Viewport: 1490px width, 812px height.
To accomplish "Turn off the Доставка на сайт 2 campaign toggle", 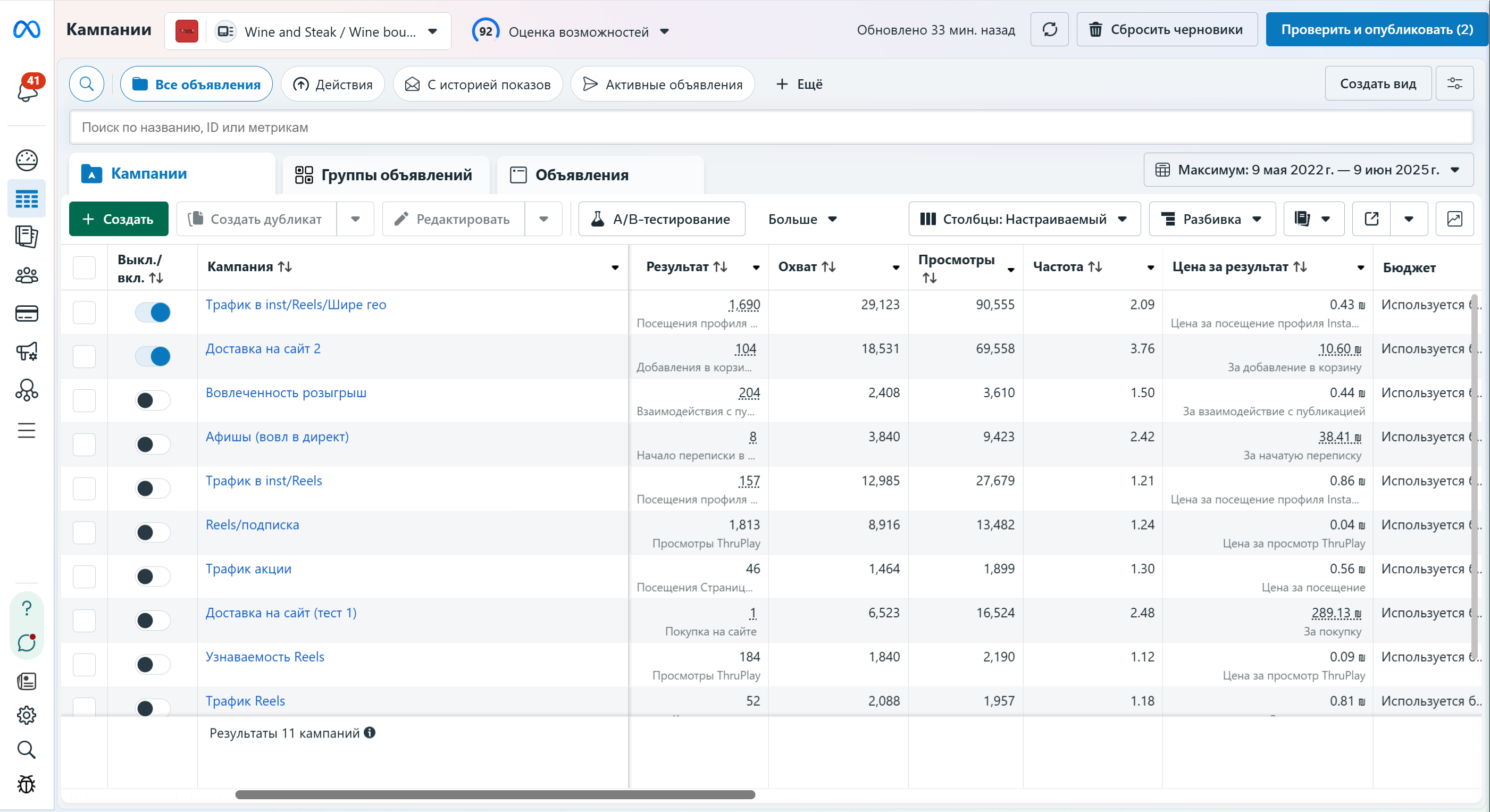I will pos(153,356).
